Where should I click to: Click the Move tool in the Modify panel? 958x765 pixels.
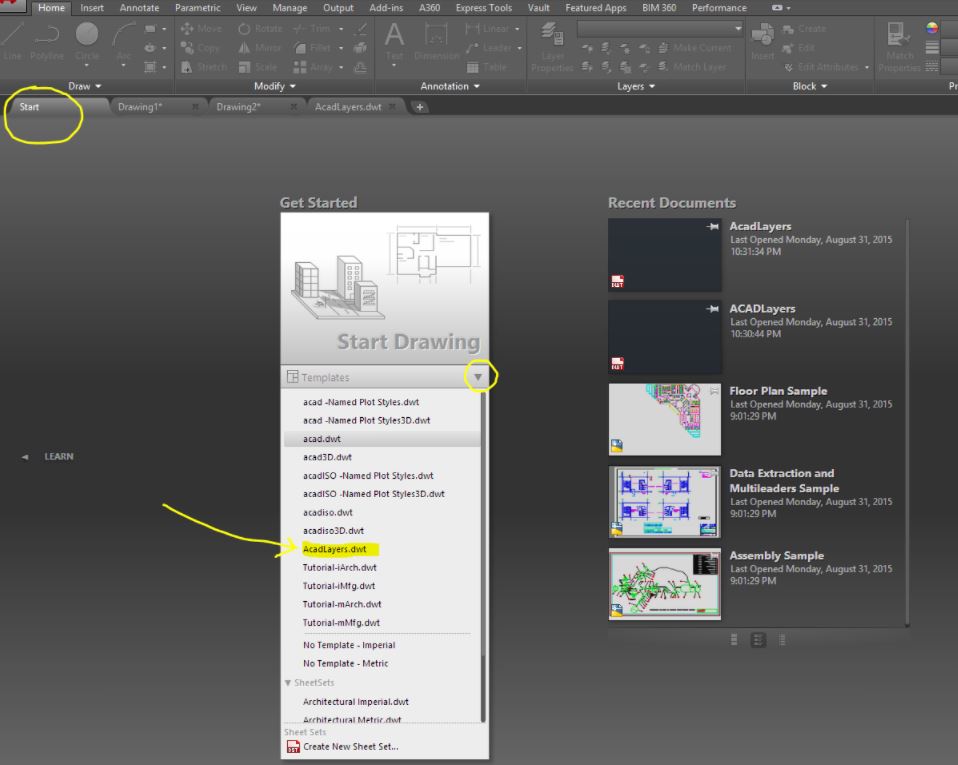click(201, 29)
